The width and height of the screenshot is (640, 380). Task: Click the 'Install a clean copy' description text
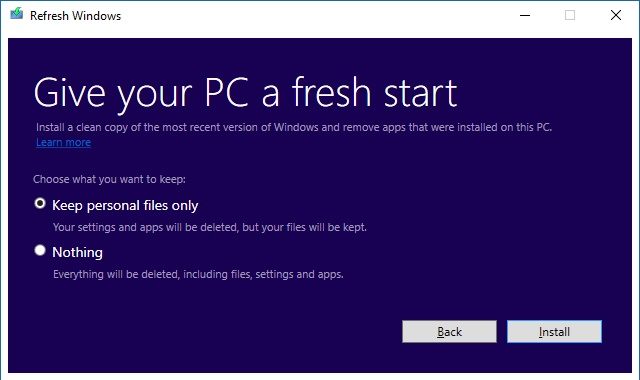(293, 127)
